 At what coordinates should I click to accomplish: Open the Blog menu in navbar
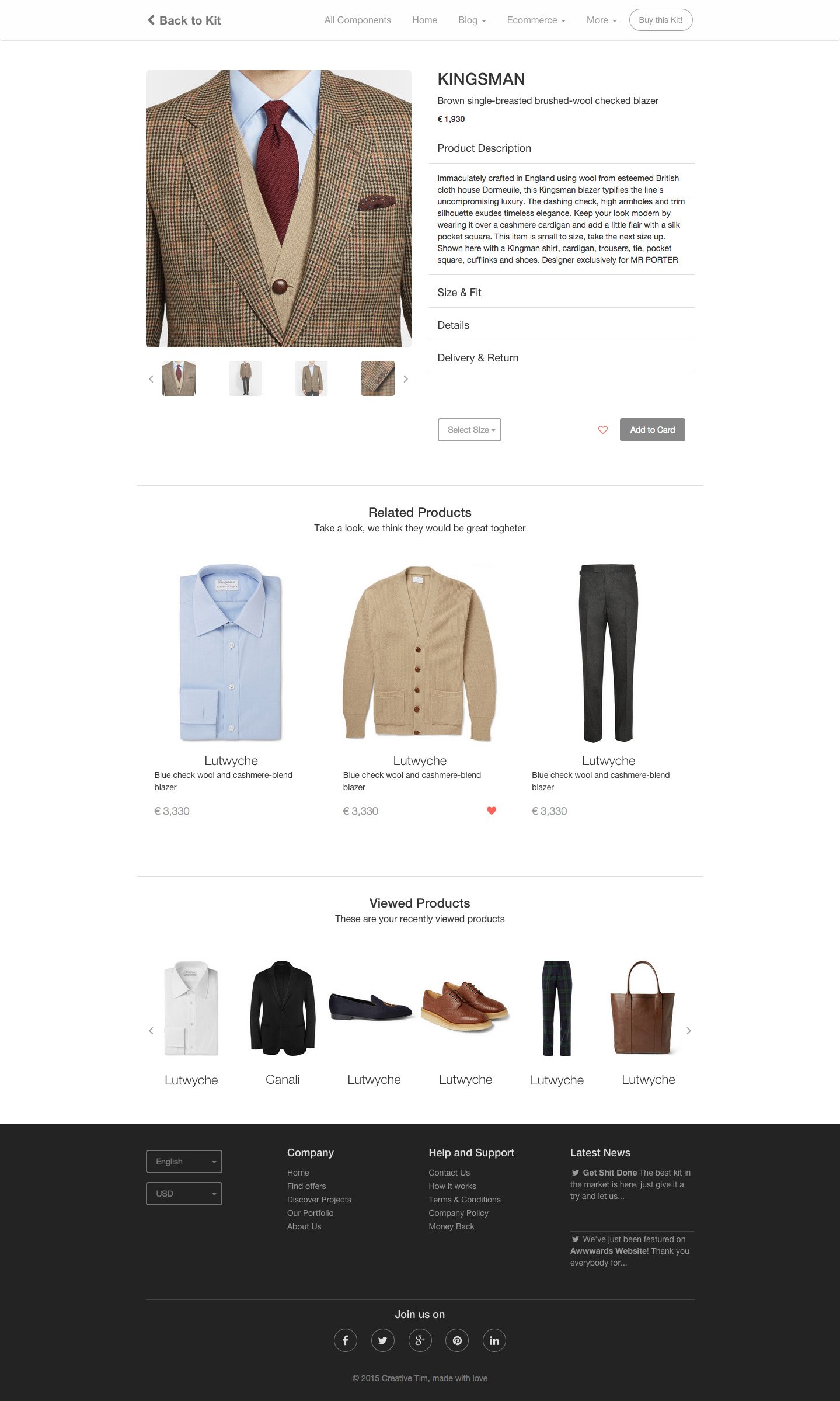coord(472,20)
